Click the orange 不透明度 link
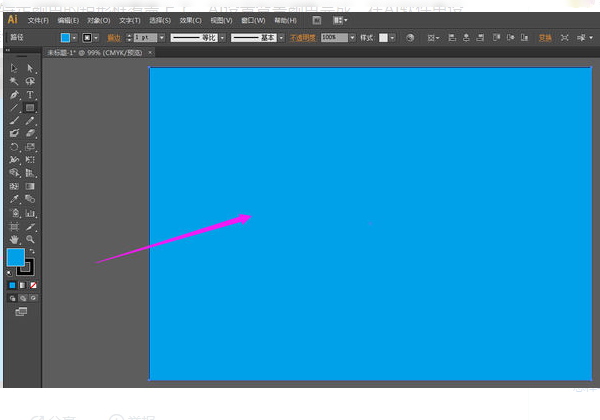This screenshot has height=420, width=600. (303, 37)
